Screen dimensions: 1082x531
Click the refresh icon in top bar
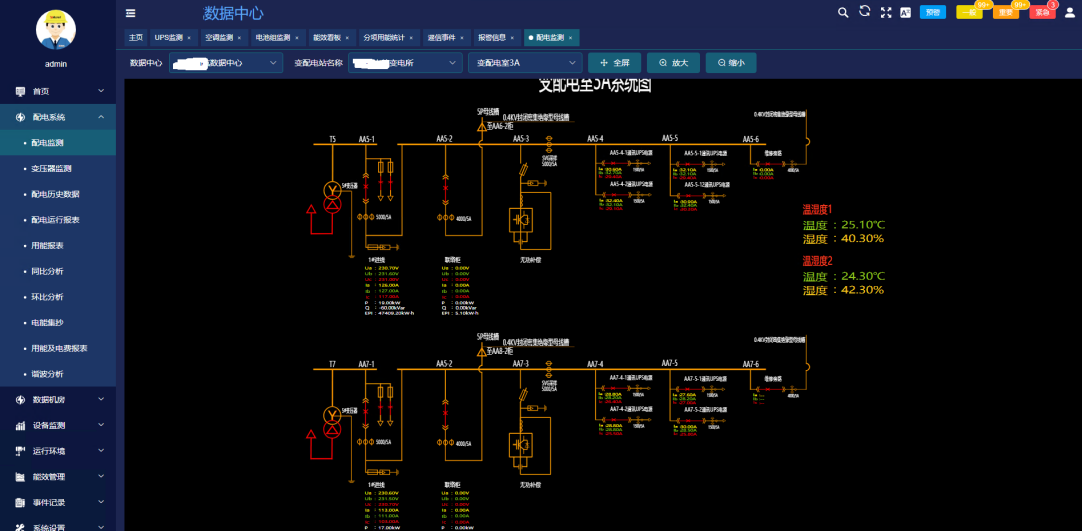(865, 12)
